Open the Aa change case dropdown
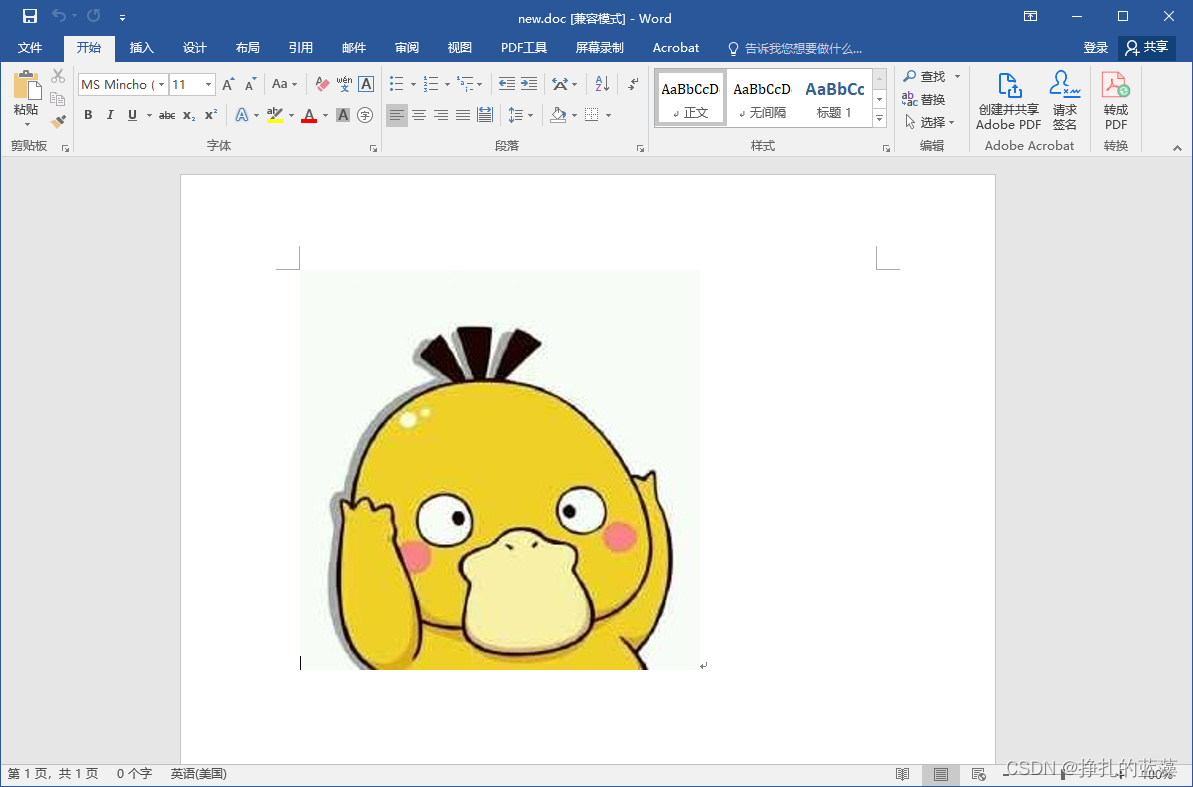Image resolution: width=1193 pixels, height=787 pixels. point(284,84)
